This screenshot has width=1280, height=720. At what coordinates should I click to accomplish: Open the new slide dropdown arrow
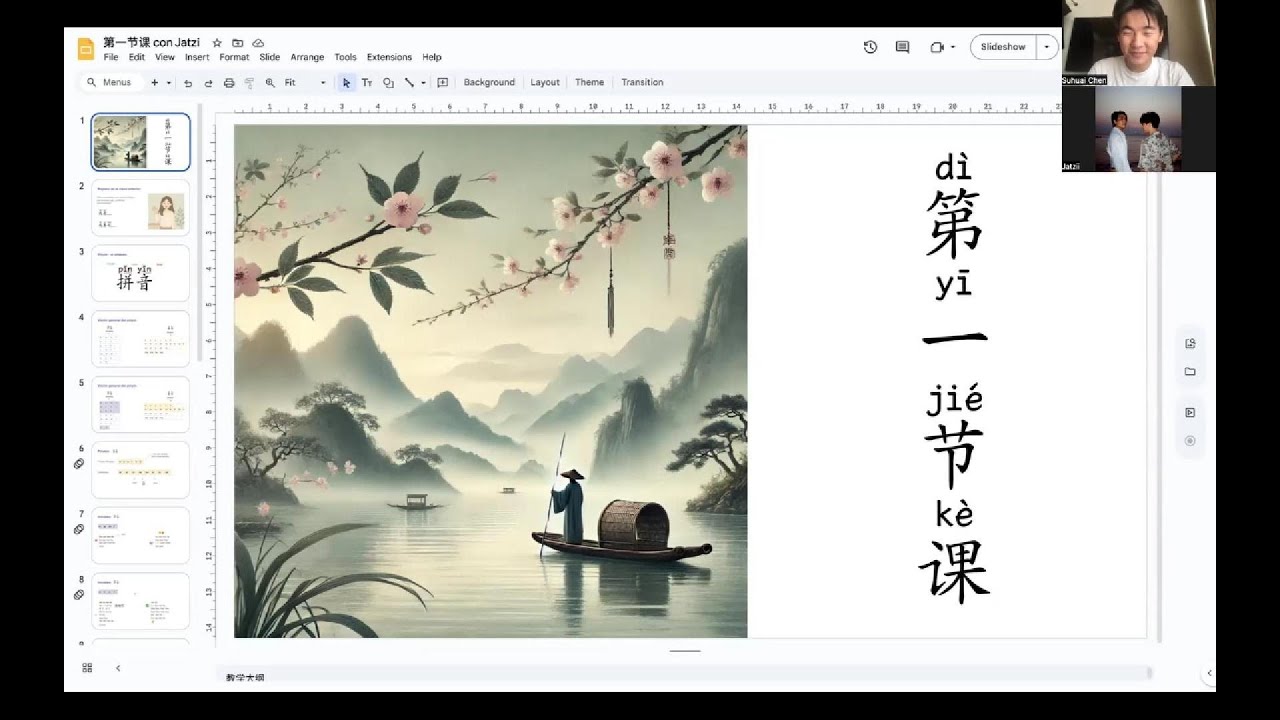click(169, 83)
